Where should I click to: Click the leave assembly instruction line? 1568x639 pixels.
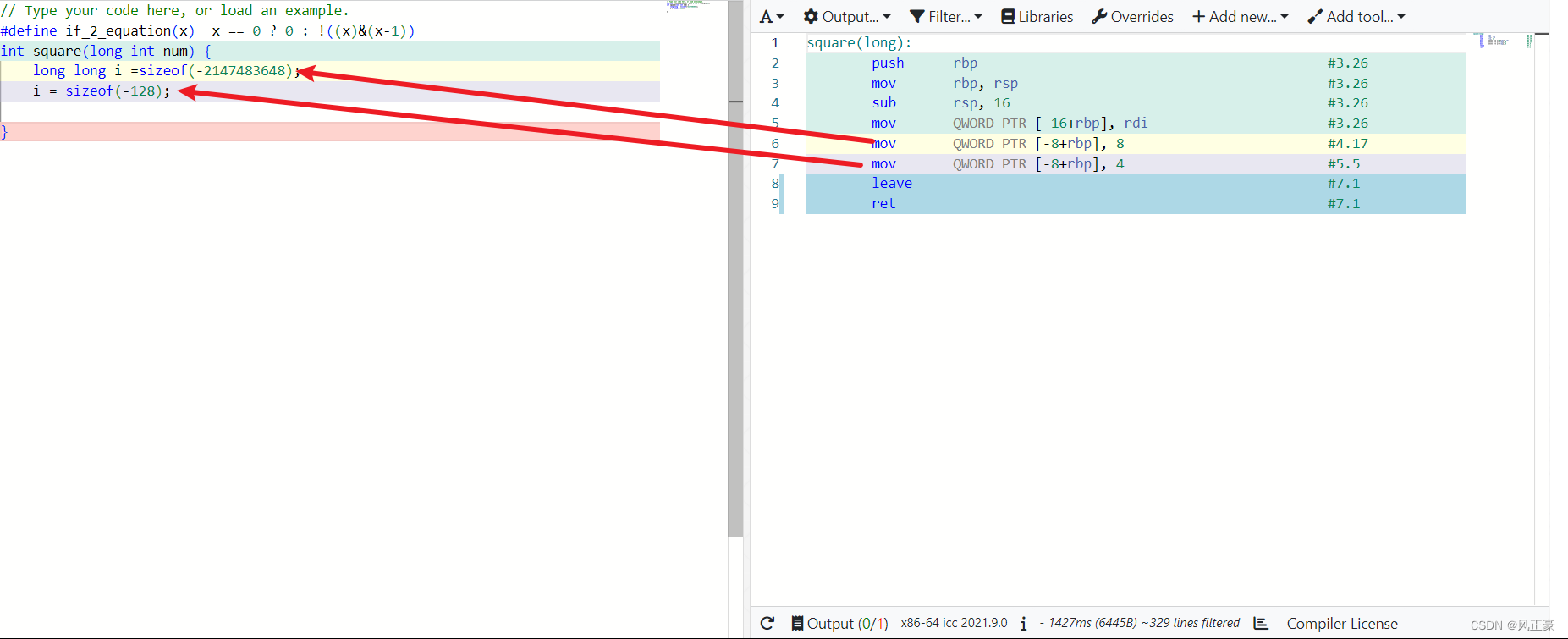1136,184
